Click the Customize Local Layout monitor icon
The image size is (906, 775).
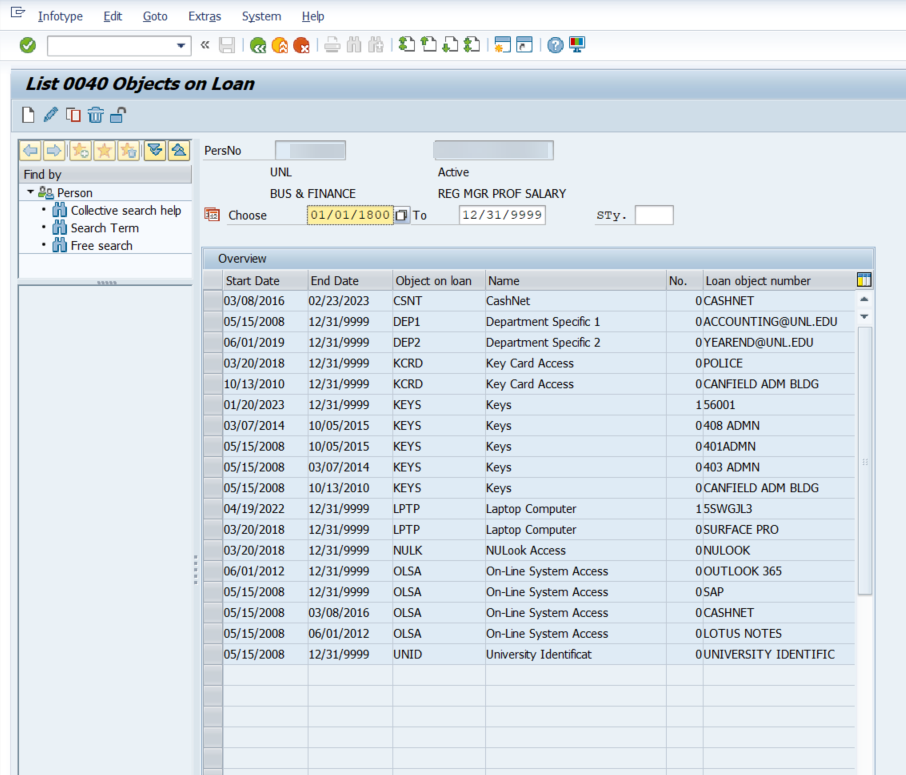coord(577,45)
